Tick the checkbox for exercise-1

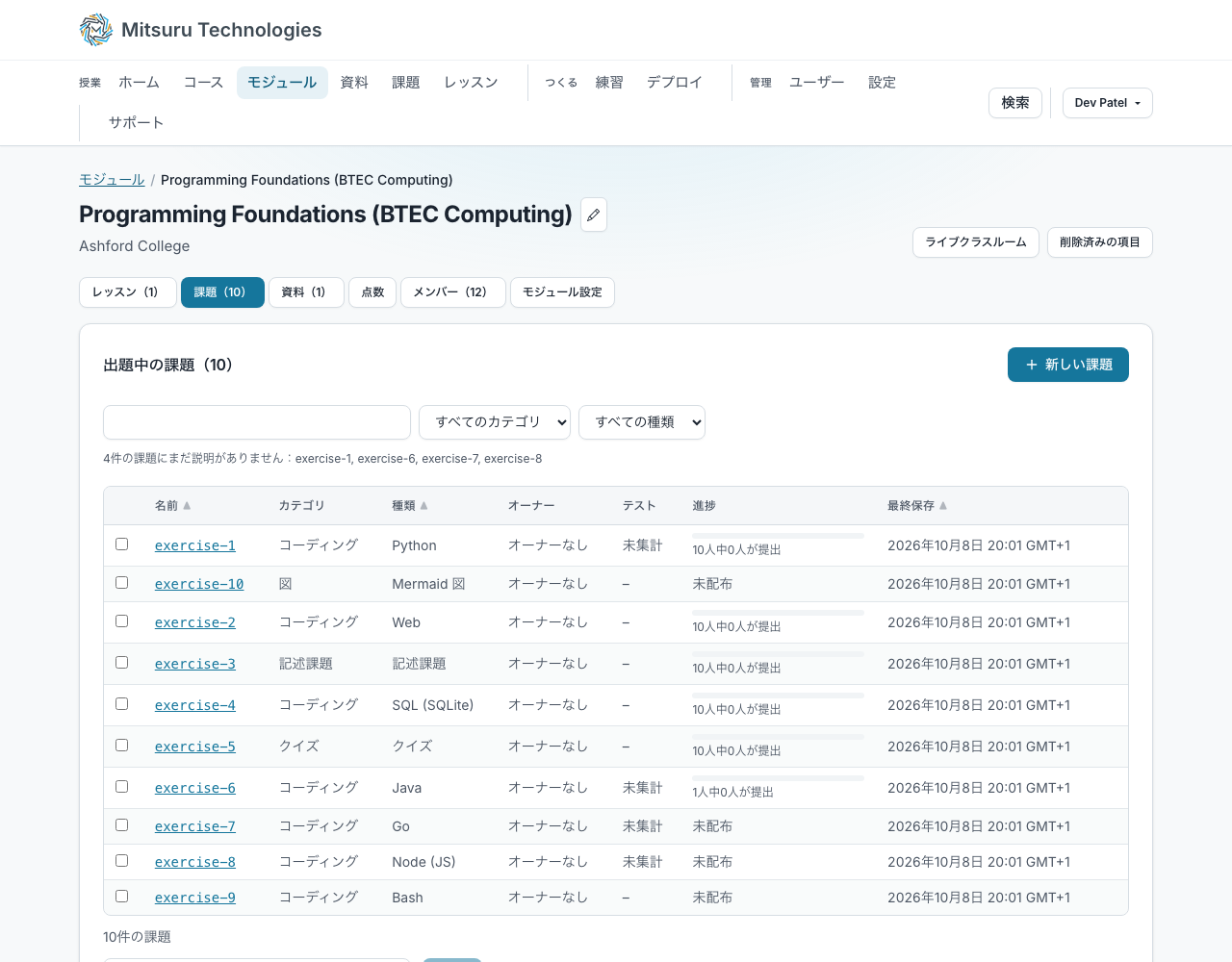(122, 544)
